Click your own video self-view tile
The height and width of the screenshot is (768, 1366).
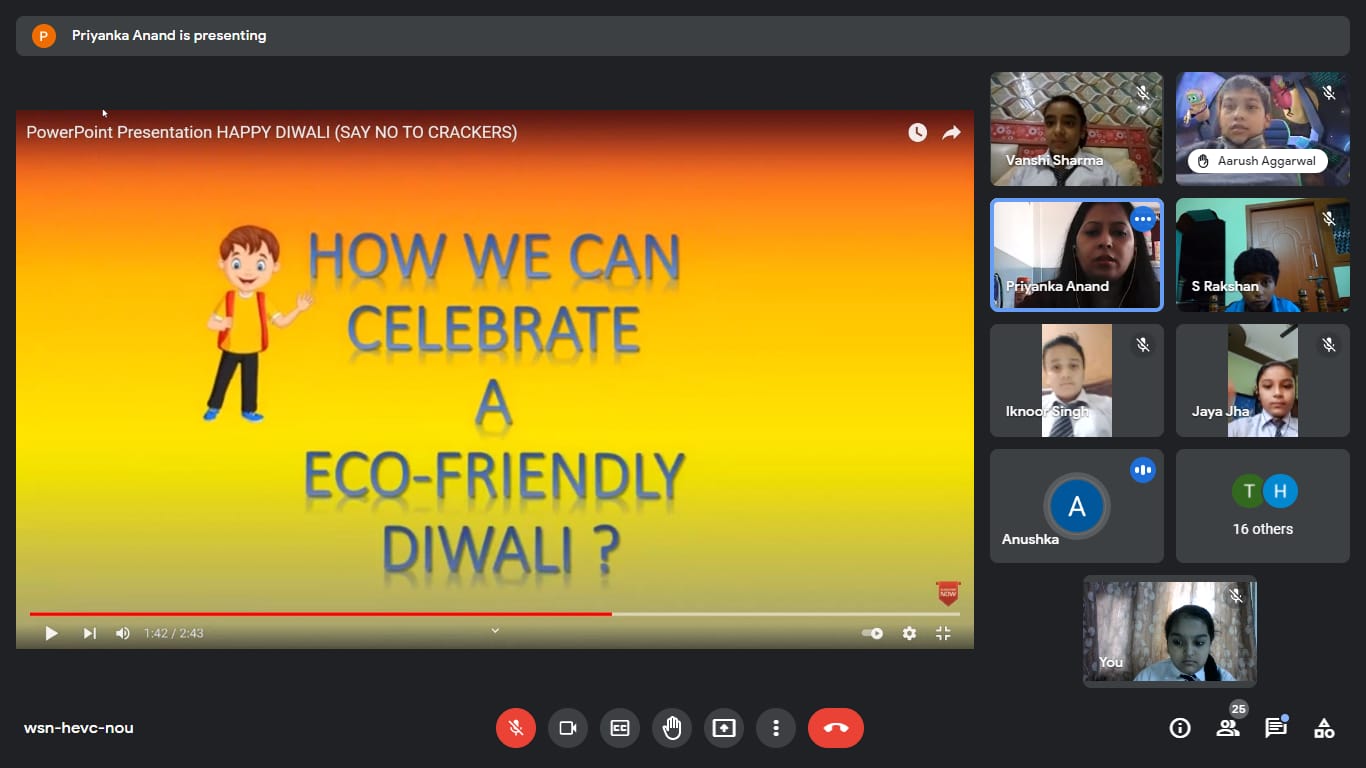[1170, 631]
